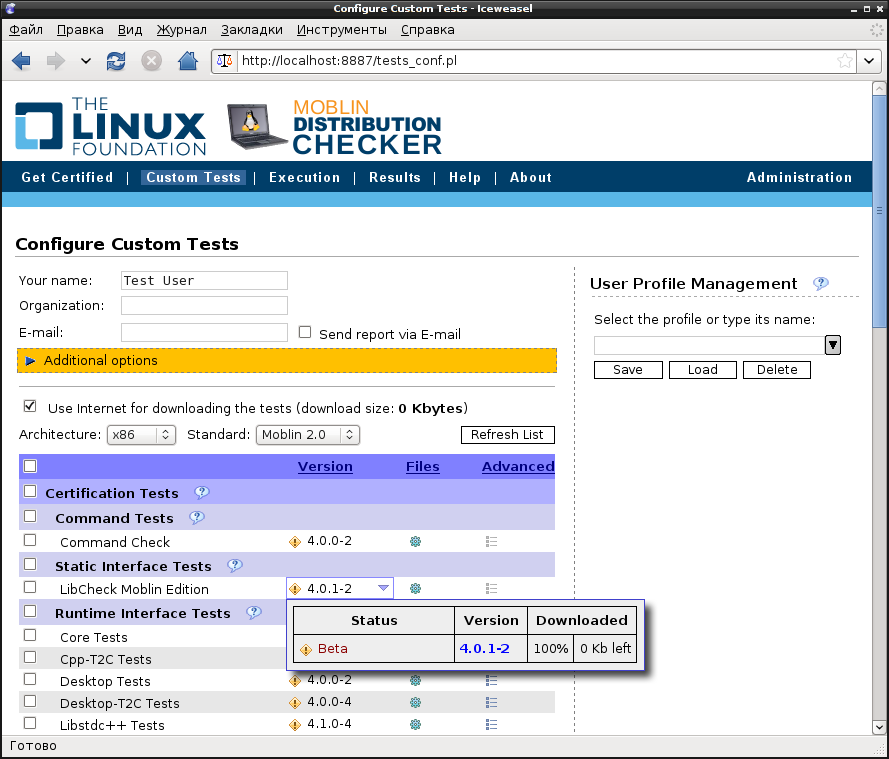This screenshot has width=889, height=759.
Task: Check the LibCheck Moblin Edition checkbox
Action: tap(30, 587)
